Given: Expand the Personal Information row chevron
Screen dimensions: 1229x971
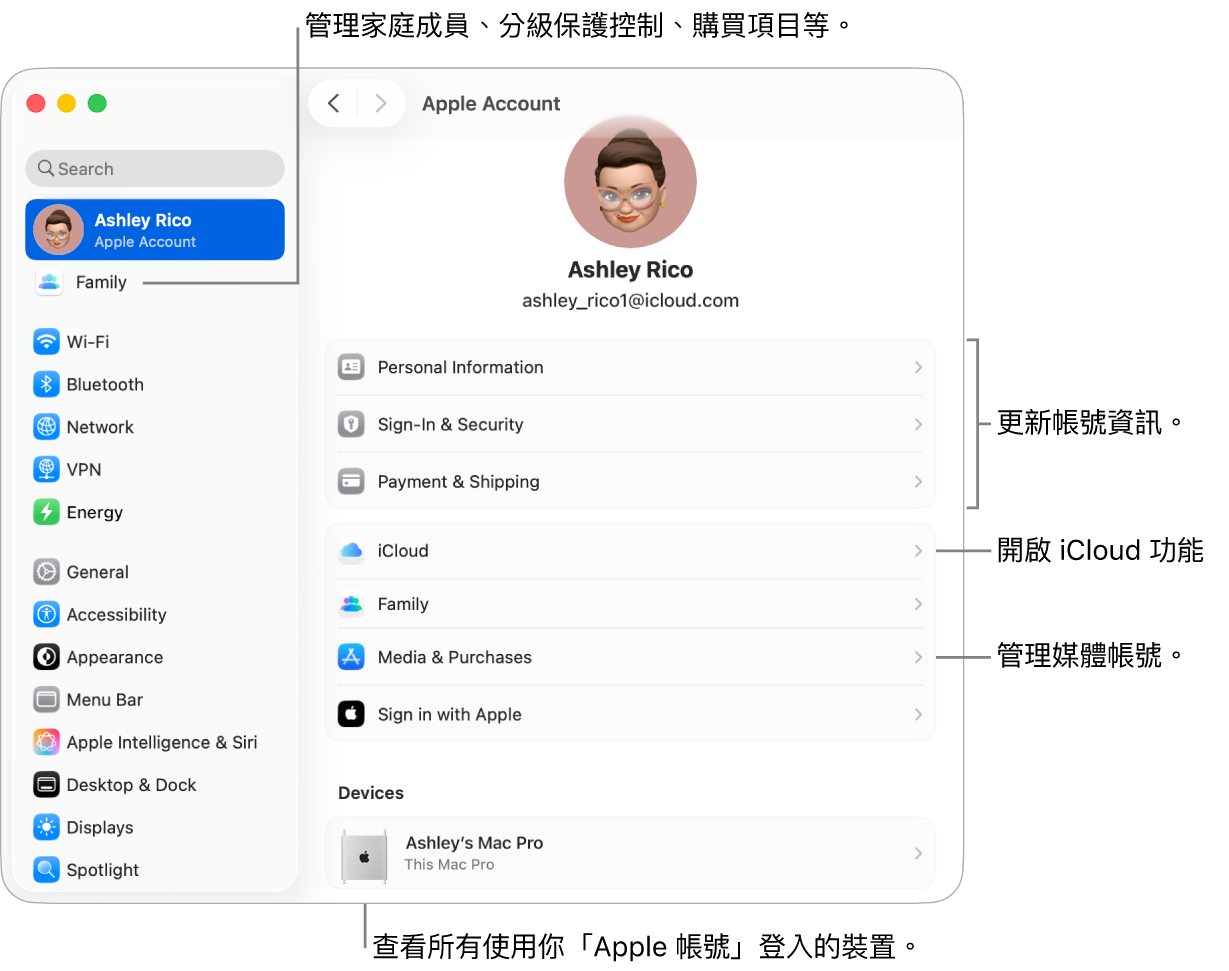Looking at the screenshot, I should coord(916,367).
